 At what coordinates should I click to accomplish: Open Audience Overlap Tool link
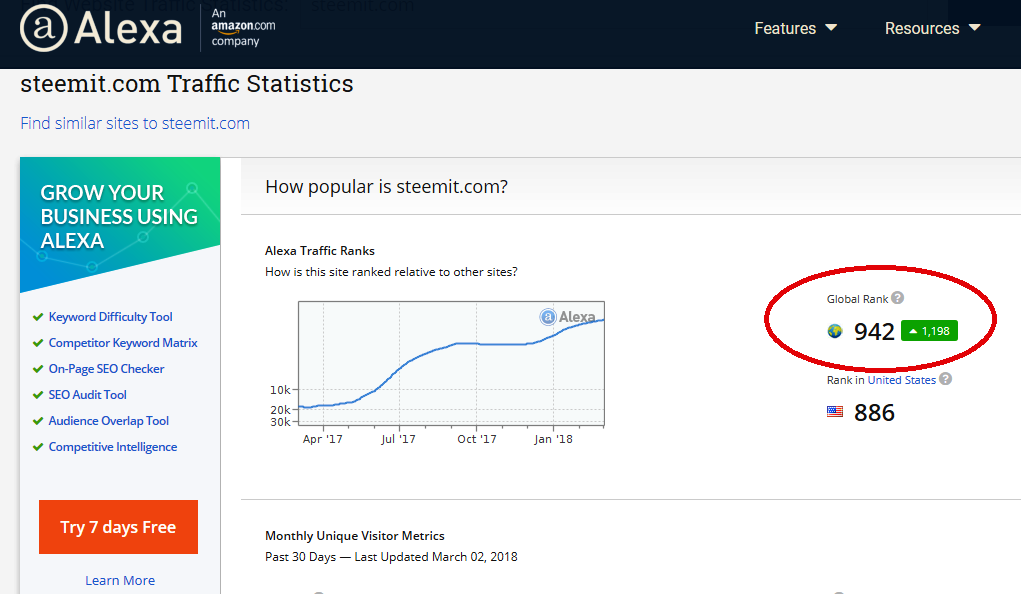point(108,421)
